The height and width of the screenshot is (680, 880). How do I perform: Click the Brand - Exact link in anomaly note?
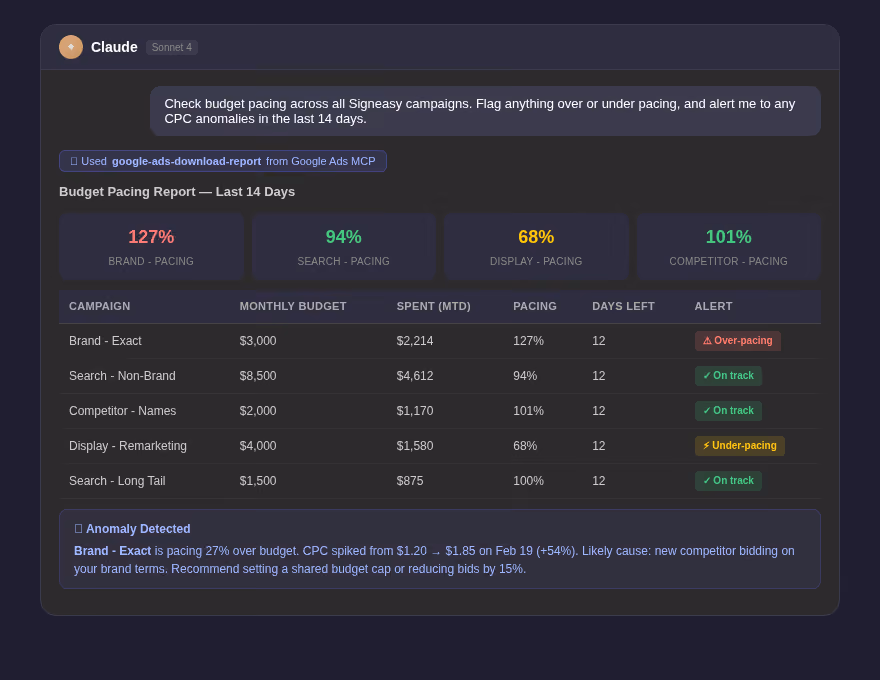112,551
